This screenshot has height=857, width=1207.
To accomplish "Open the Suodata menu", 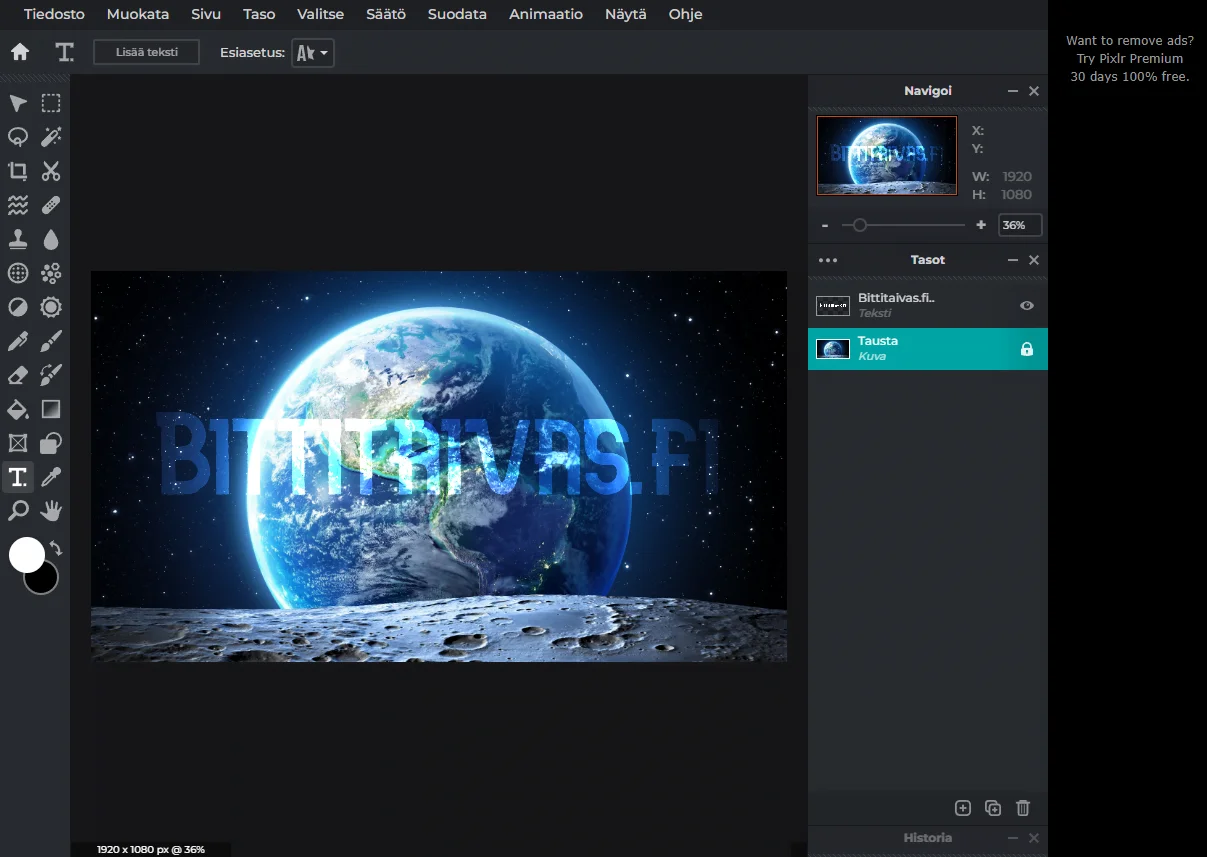I will pos(457,14).
